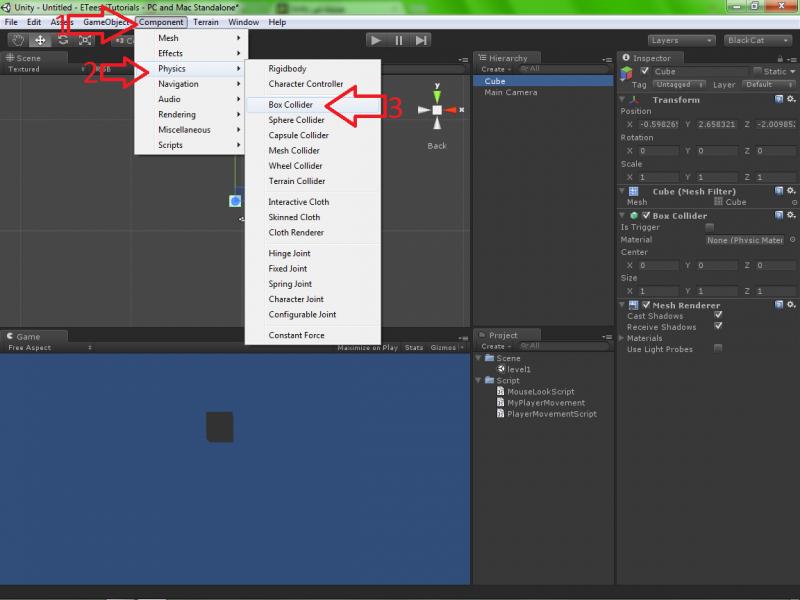Open Project panel options menu icon
The height and width of the screenshot is (600, 800).
607,337
